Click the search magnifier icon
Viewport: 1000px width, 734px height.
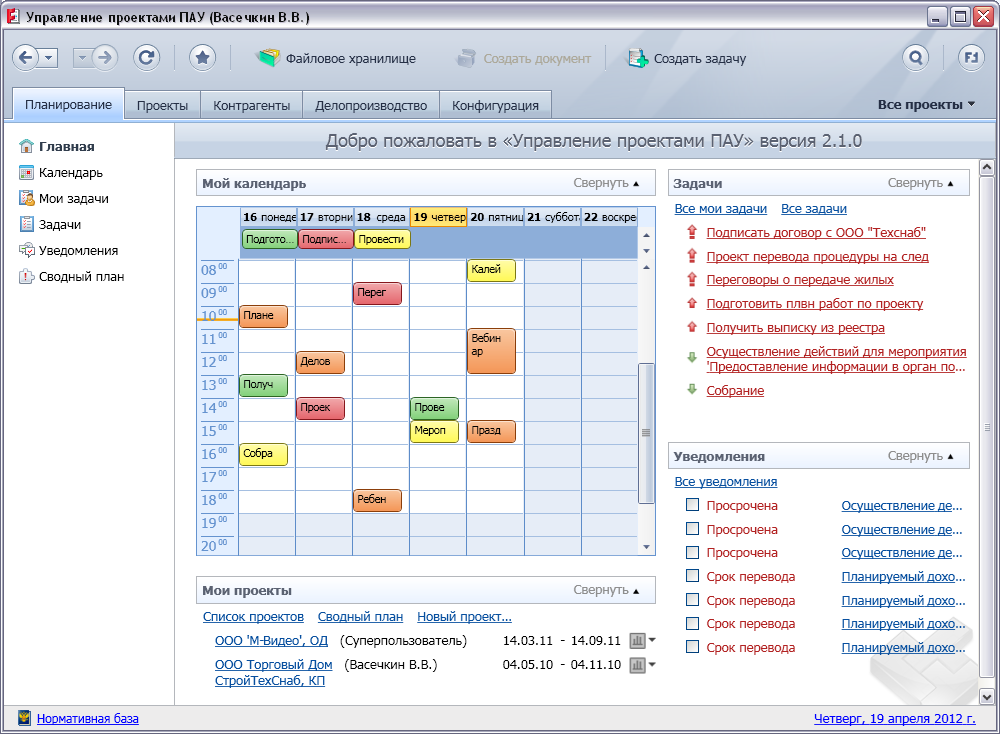pos(915,58)
